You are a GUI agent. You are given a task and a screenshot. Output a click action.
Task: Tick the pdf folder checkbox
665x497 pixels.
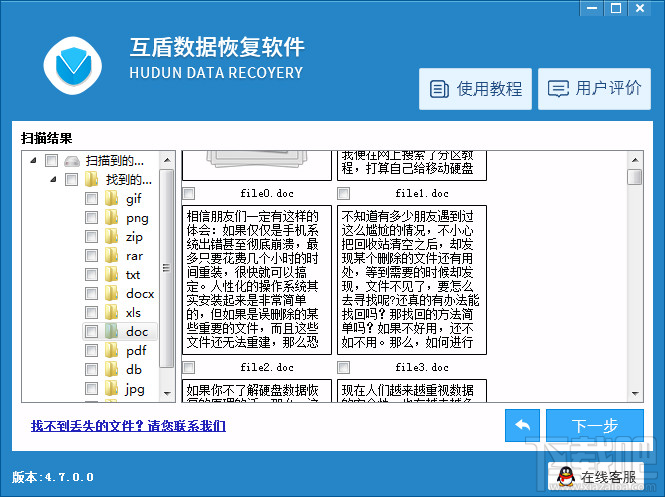point(91,350)
